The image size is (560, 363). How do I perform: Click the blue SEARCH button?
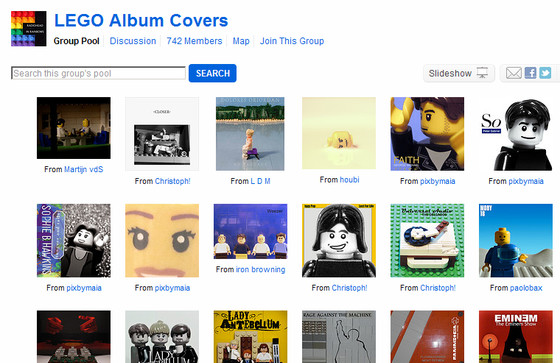212,73
